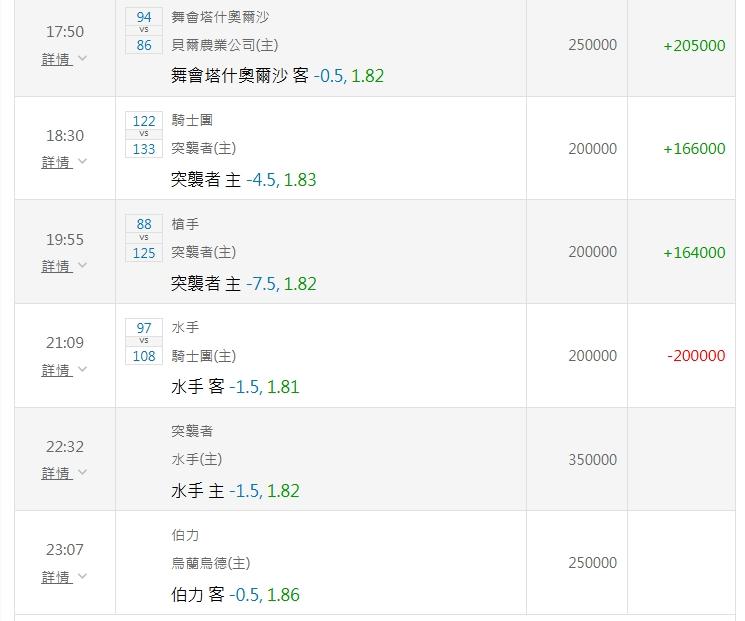Open 詳情 link for the 21:09 bet
745x621 pixels.
pos(57,370)
